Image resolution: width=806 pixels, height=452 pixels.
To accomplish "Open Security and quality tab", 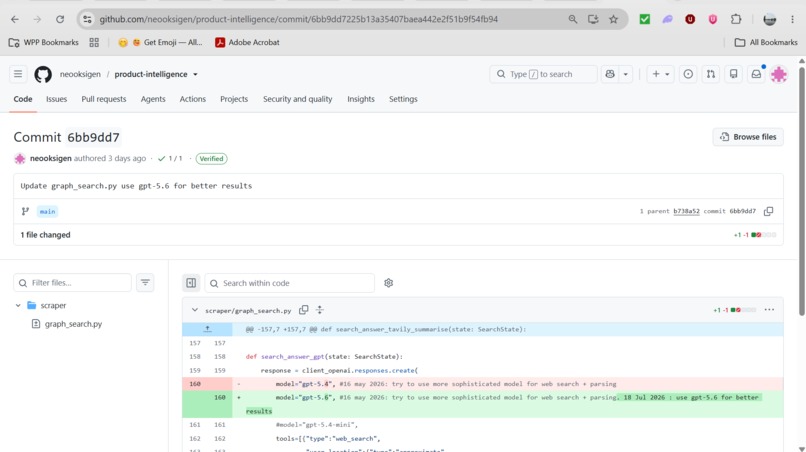I will point(298,99).
